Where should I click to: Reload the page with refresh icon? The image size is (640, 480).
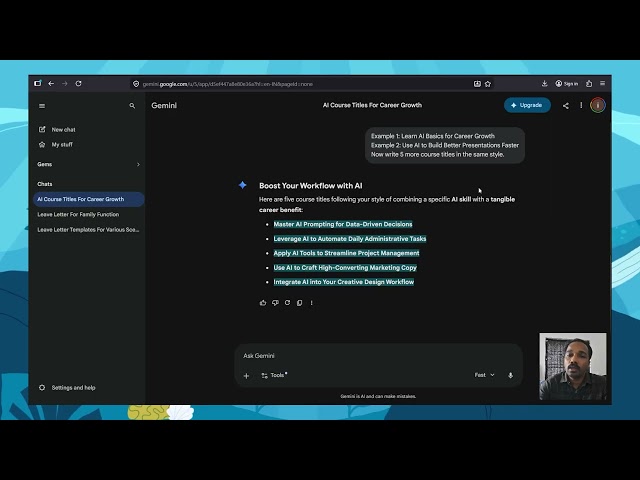coord(78,84)
